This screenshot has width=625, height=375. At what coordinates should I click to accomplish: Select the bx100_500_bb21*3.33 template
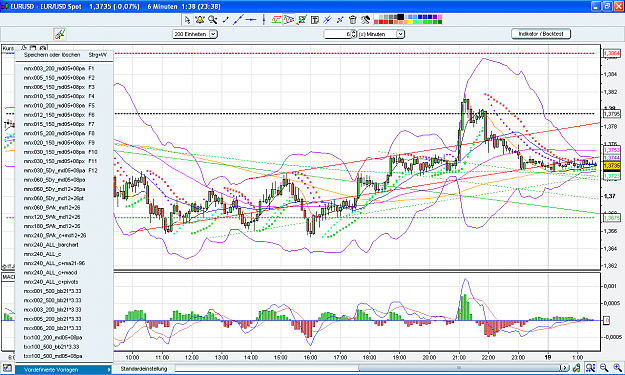pyautogui.click(x=65, y=347)
